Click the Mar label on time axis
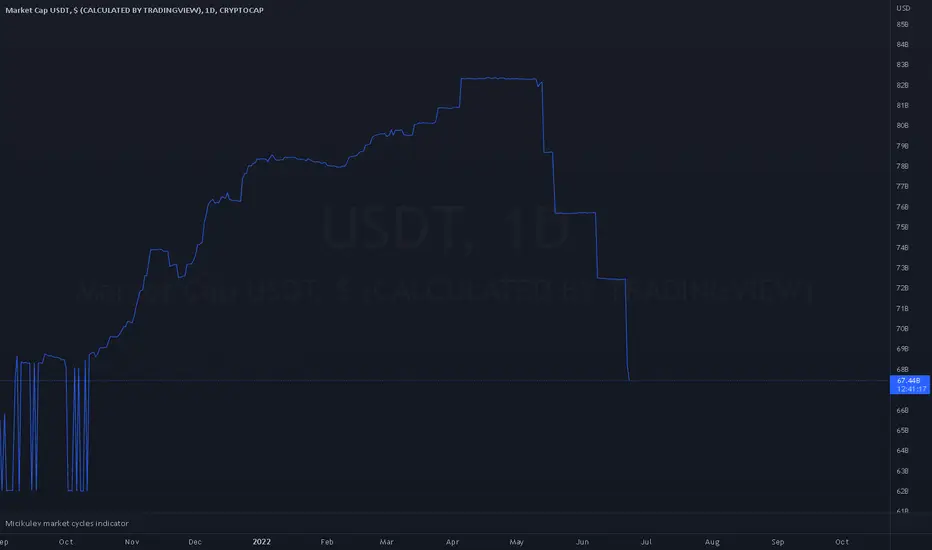This screenshot has width=932, height=550. click(x=386, y=542)
